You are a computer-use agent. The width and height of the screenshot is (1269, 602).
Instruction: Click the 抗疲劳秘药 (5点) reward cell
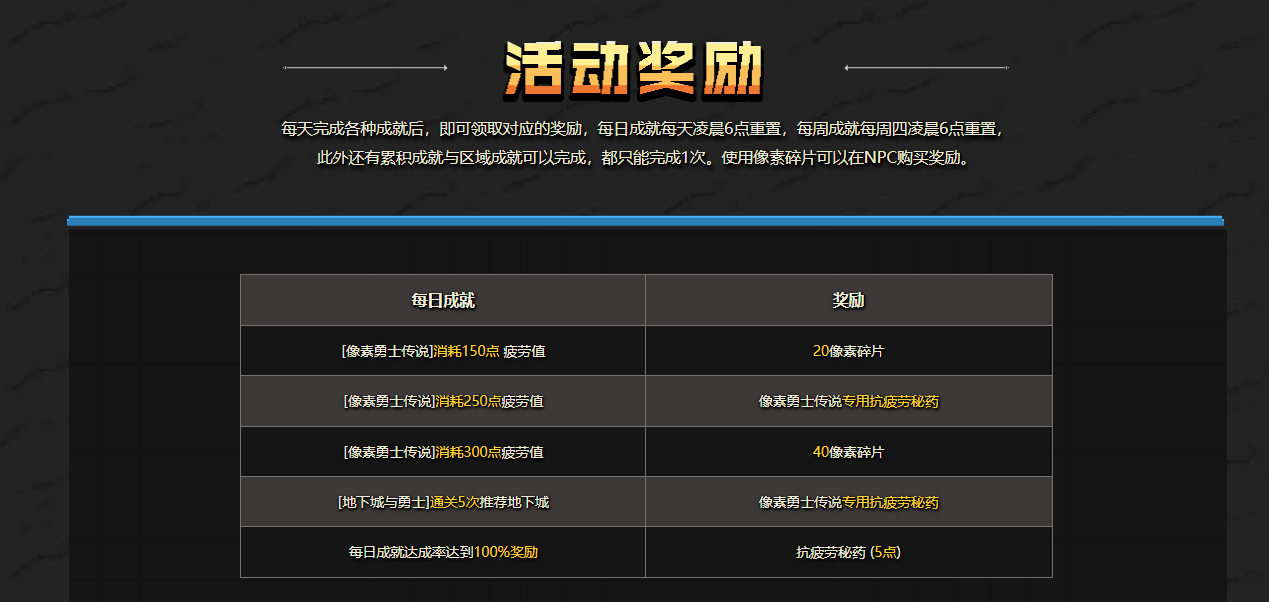click(x=849, y=552)
